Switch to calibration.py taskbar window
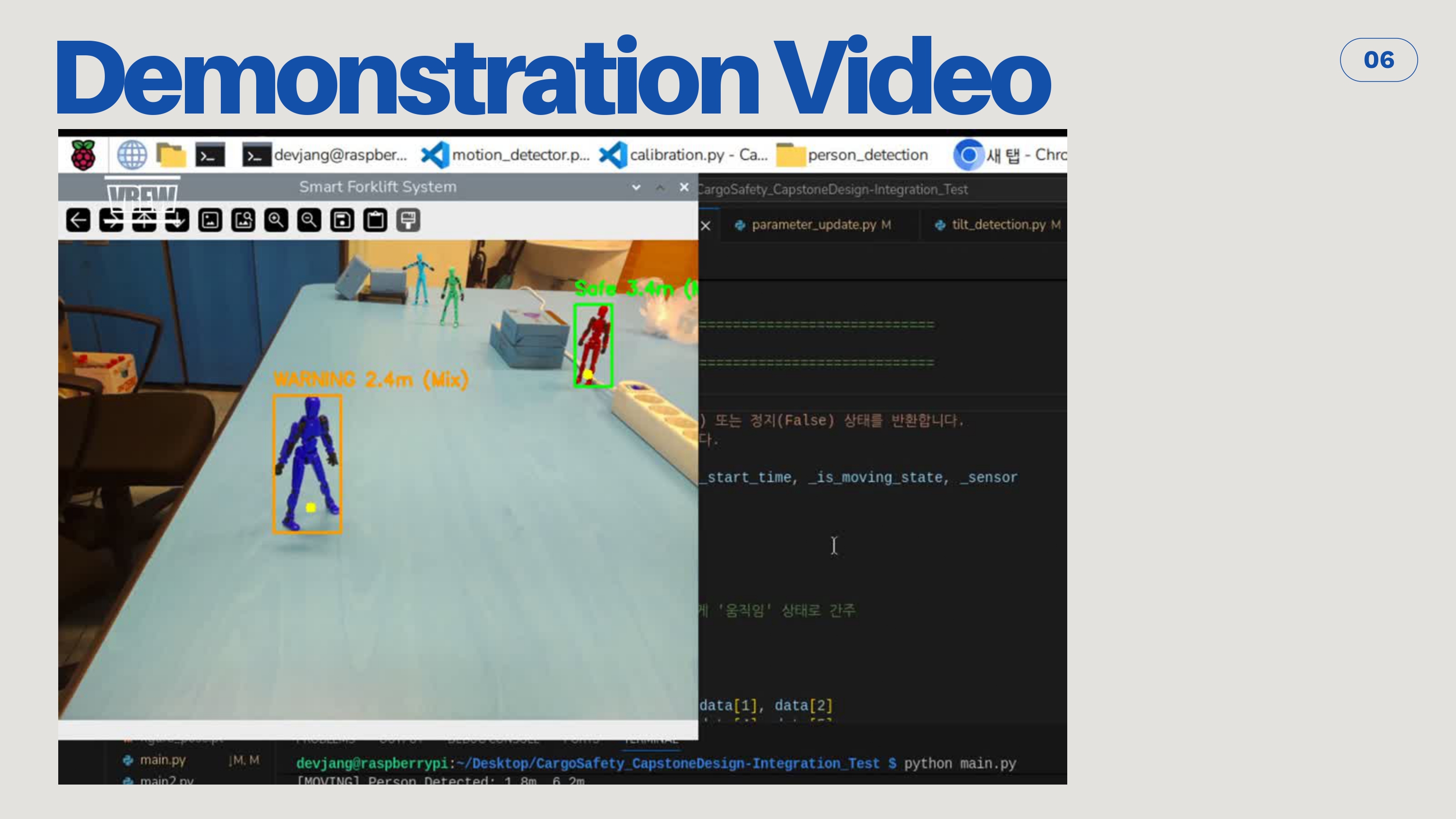 pos(684,155)
